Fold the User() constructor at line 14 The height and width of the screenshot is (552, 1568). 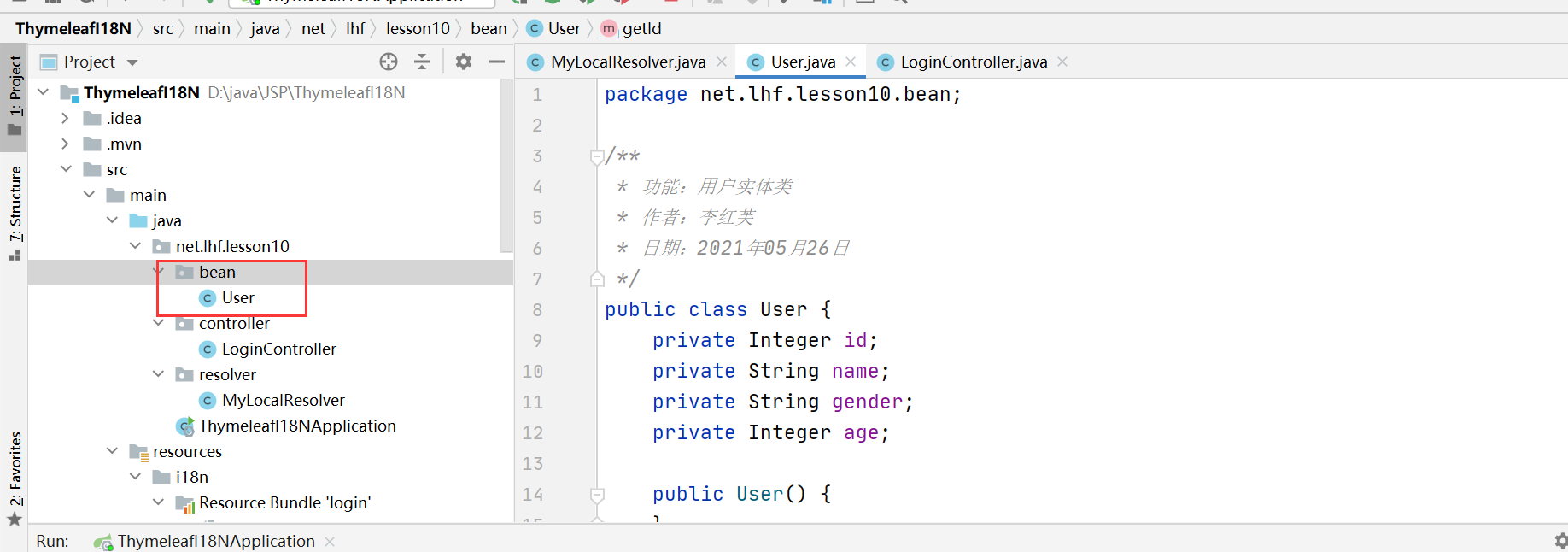click(597, 494)
